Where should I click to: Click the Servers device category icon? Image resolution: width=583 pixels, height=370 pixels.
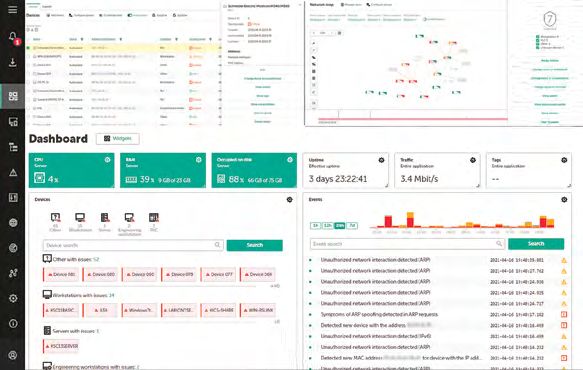[105, 218]
